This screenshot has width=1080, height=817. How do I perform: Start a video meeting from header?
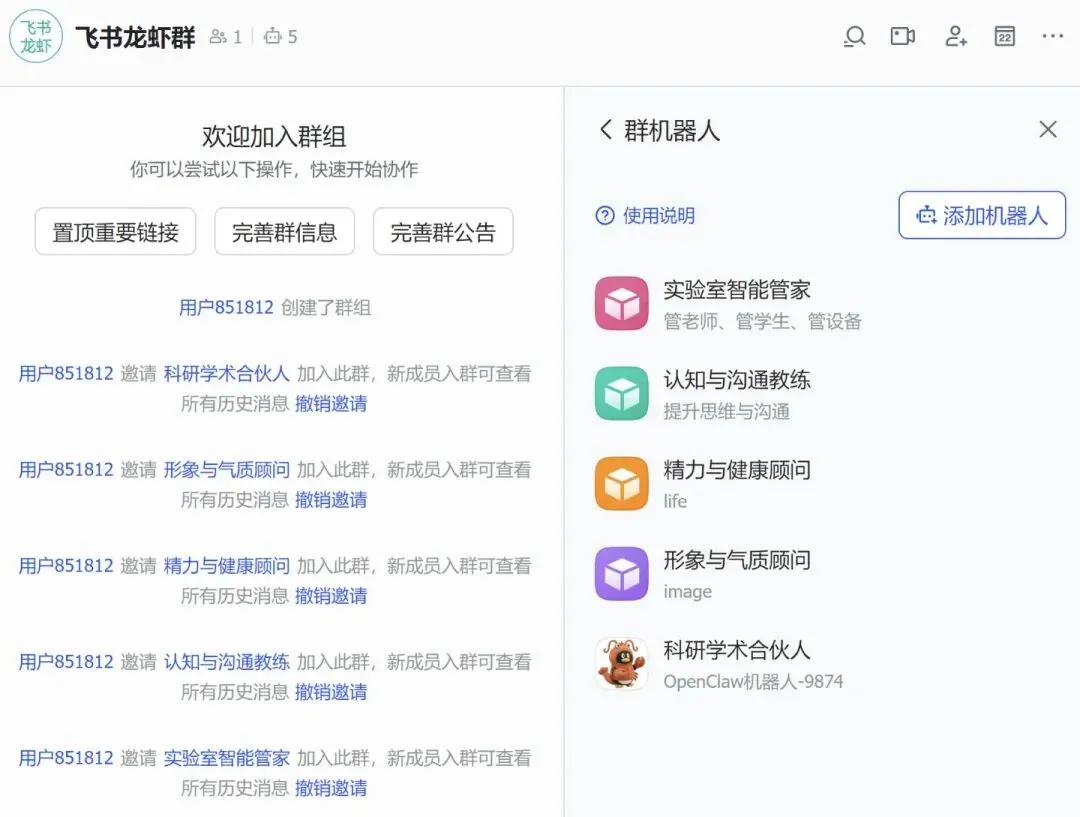[902, 37]
